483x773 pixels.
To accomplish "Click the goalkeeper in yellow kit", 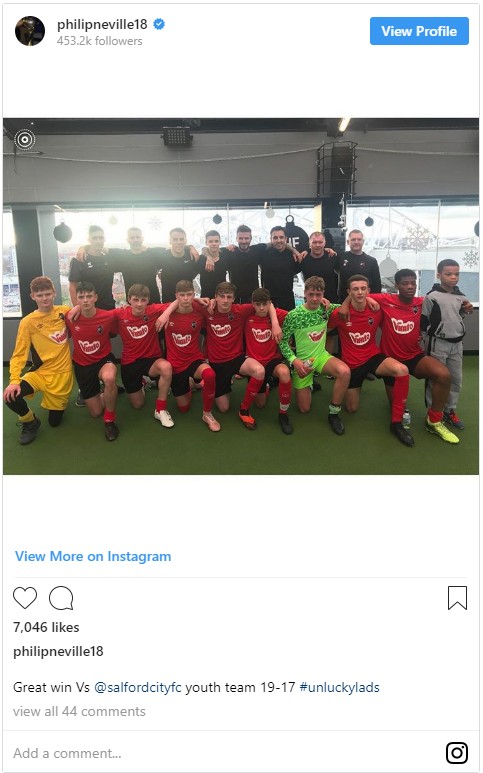I will click(40, 360).
